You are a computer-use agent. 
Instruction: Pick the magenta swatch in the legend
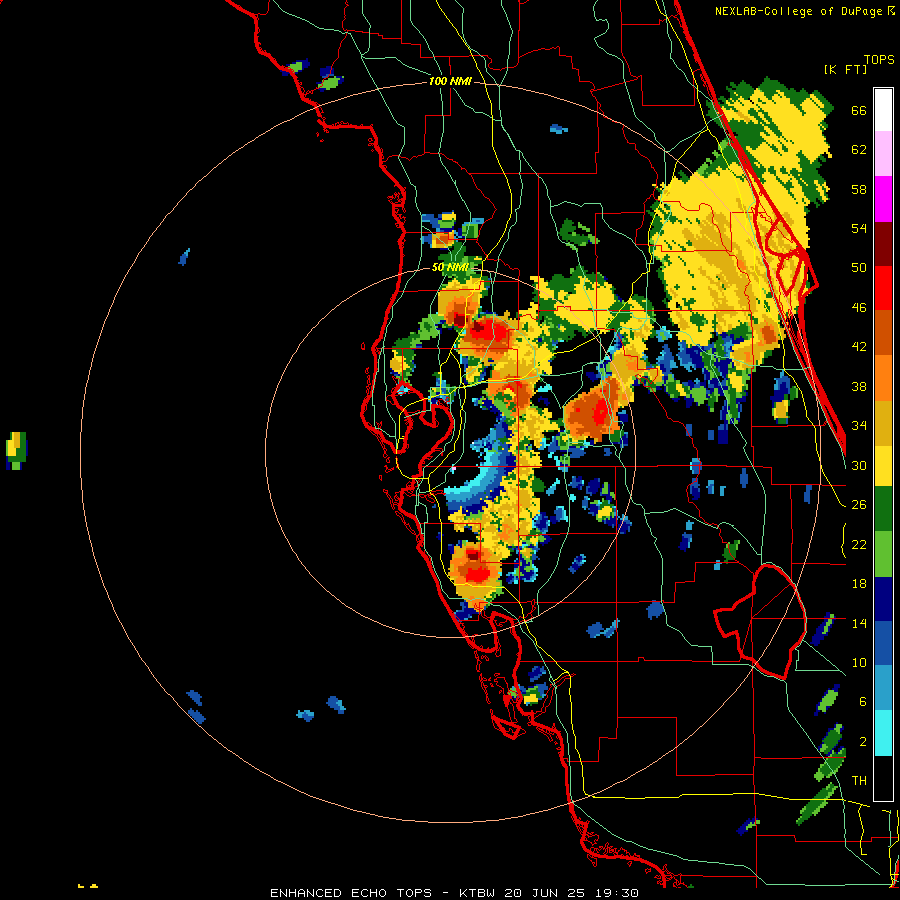click(883, 199)
